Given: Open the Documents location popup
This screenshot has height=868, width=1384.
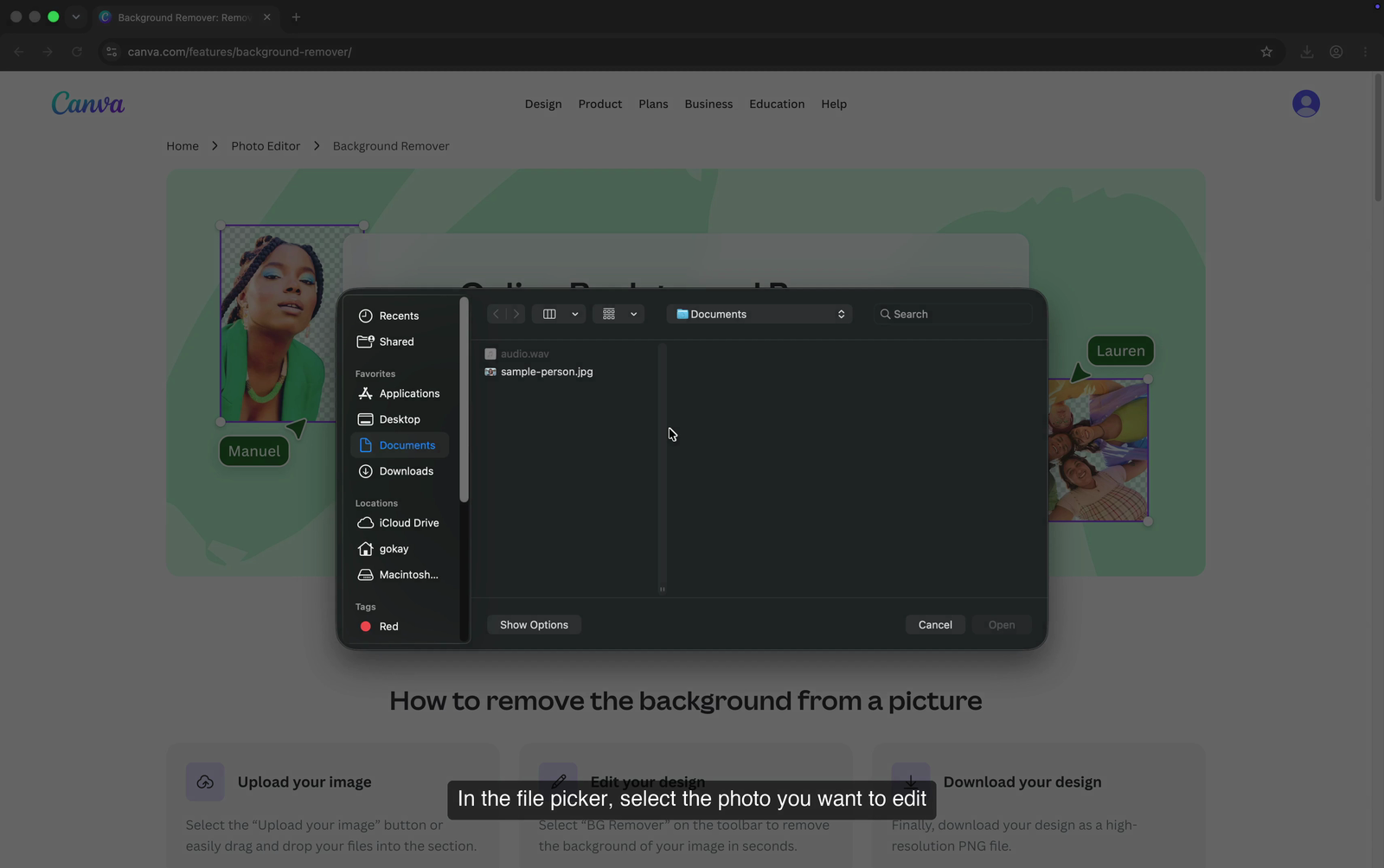Looking at the screenshot, I should [x=759, y=314].
